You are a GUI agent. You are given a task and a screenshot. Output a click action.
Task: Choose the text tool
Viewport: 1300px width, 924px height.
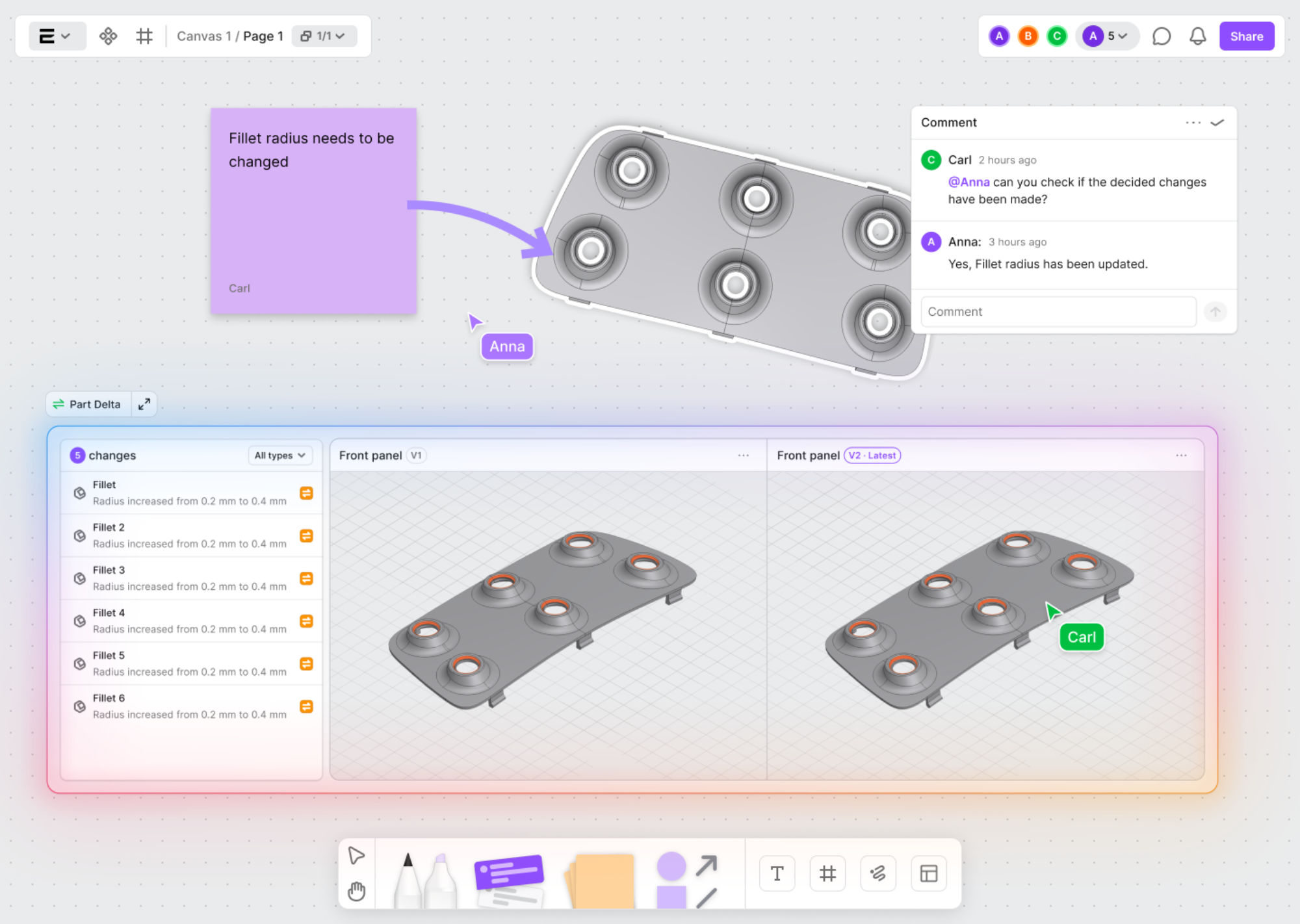click(777, 873)
